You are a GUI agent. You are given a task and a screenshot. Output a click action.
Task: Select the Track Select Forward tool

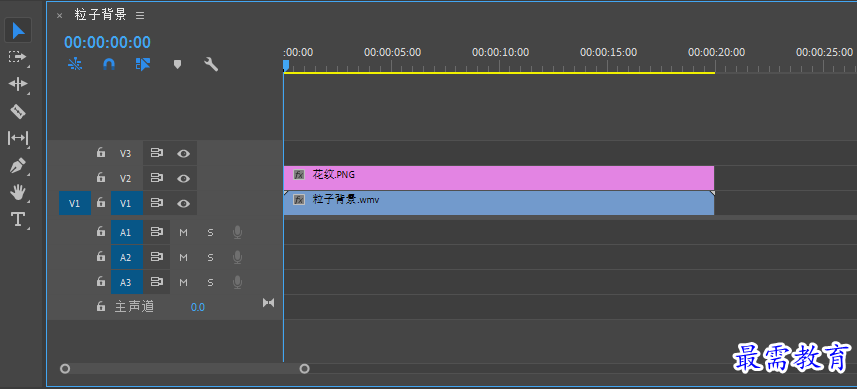17,57
